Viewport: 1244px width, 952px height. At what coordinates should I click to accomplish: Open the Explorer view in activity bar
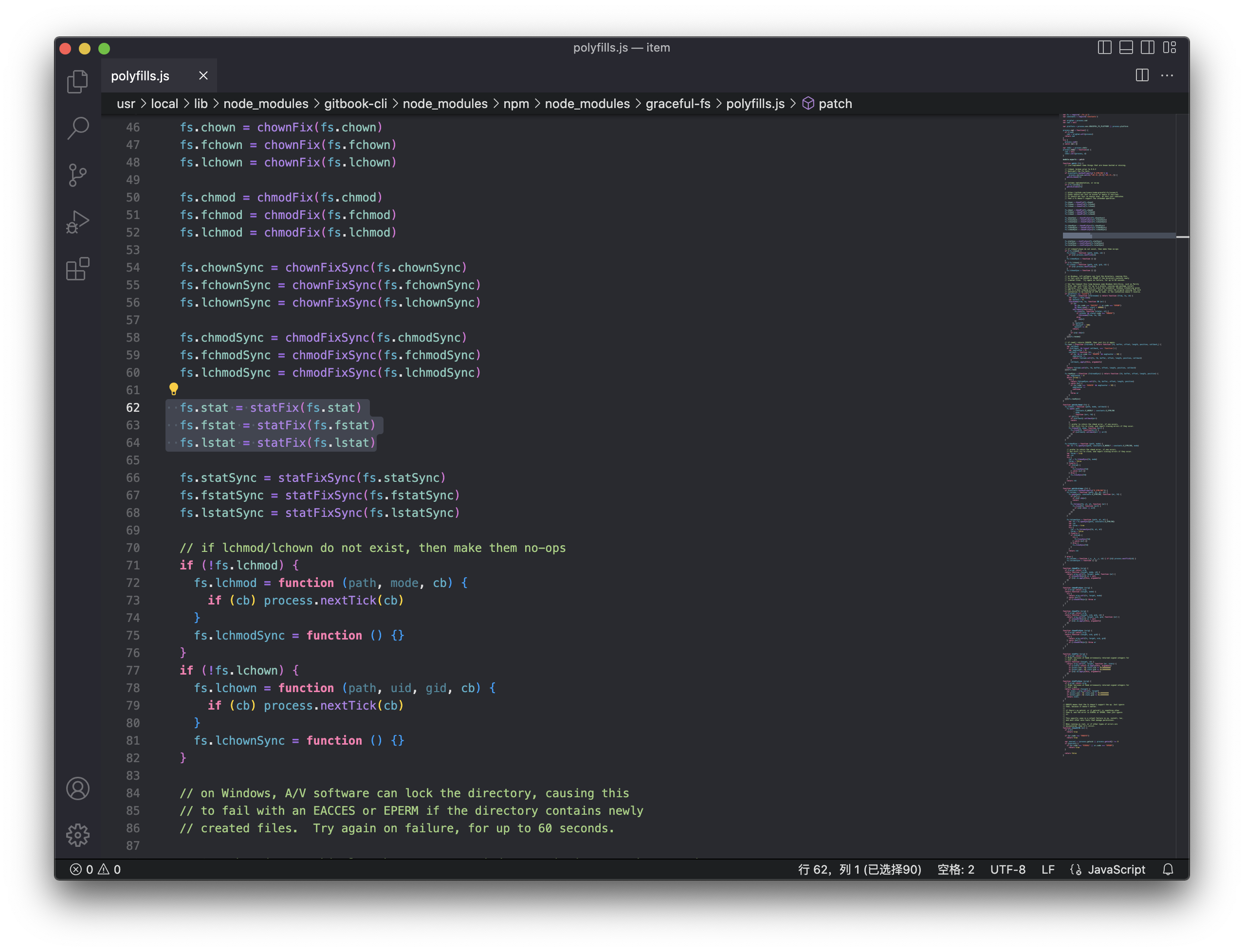(x=78, y=82)
